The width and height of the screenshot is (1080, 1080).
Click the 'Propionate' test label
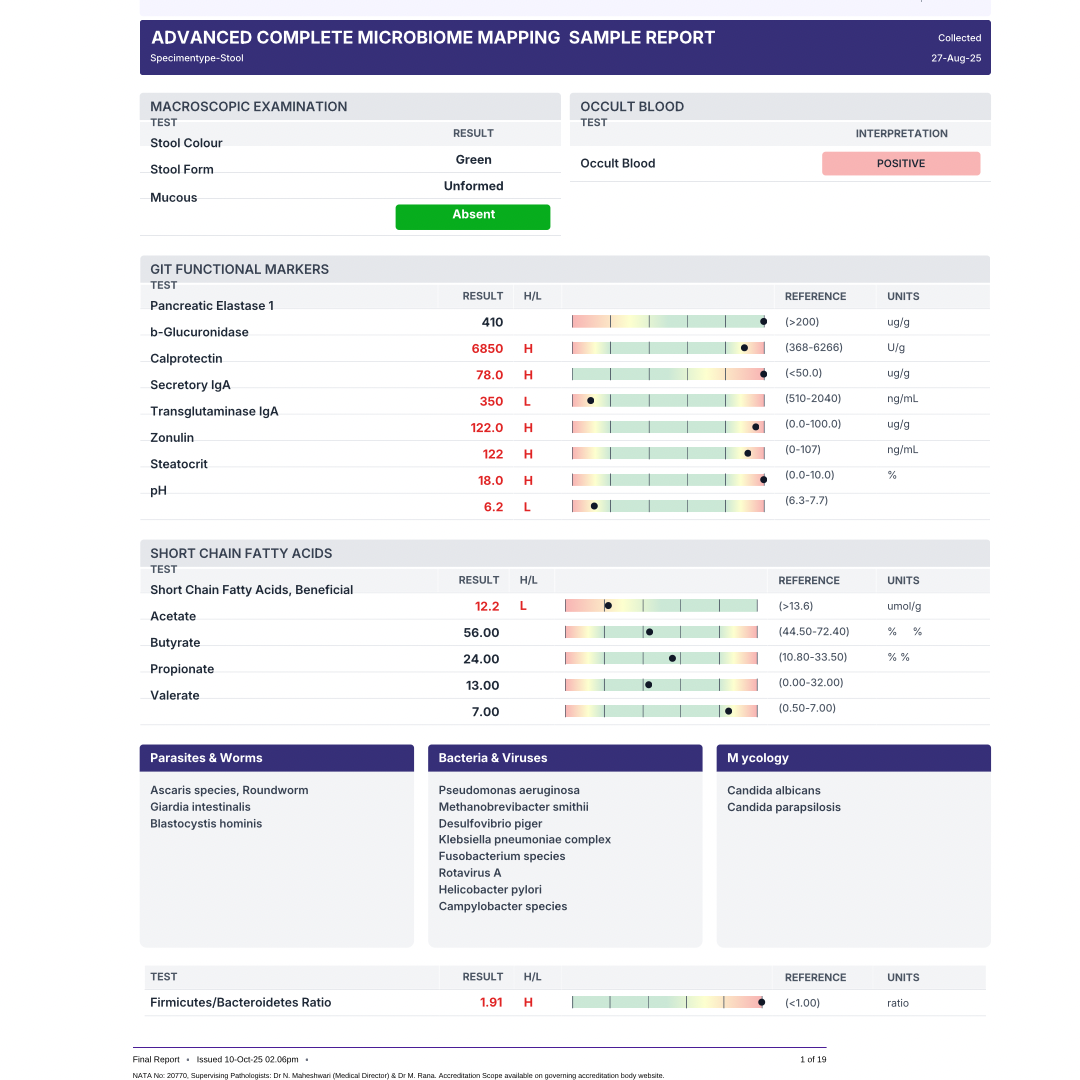pos(182,669)
